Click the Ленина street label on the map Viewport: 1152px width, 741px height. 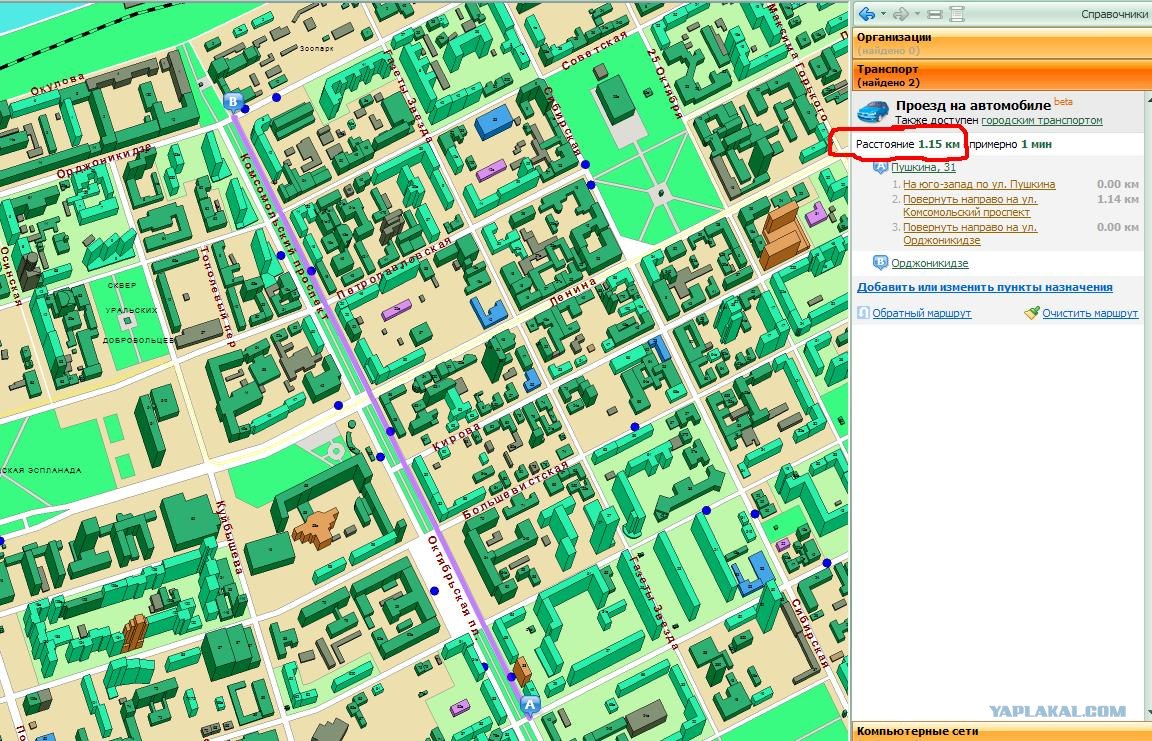pos(573,293)
